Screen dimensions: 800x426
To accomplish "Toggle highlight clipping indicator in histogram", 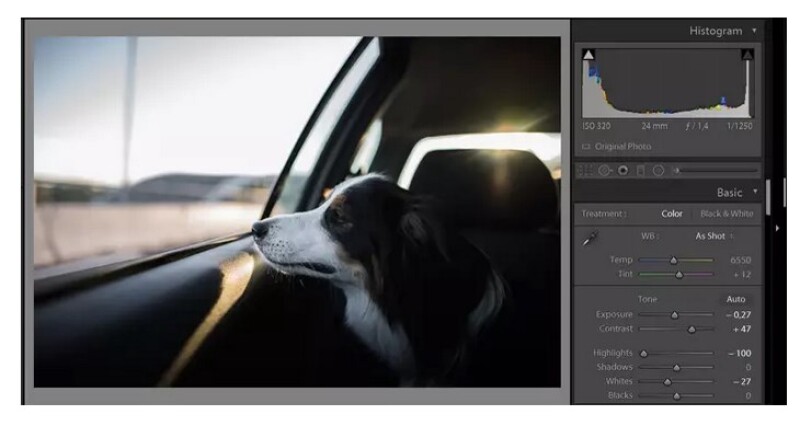I will point(747,54).
